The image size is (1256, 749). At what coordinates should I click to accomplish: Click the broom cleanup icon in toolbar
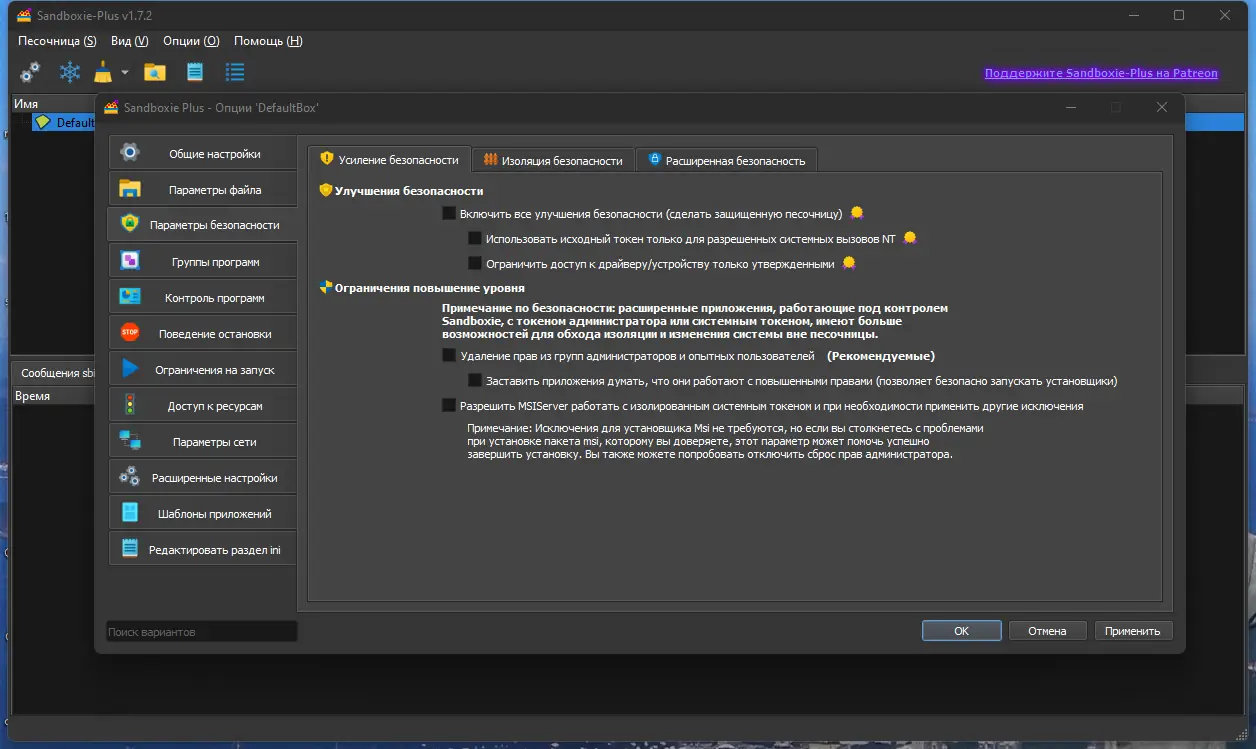[103, 72]
